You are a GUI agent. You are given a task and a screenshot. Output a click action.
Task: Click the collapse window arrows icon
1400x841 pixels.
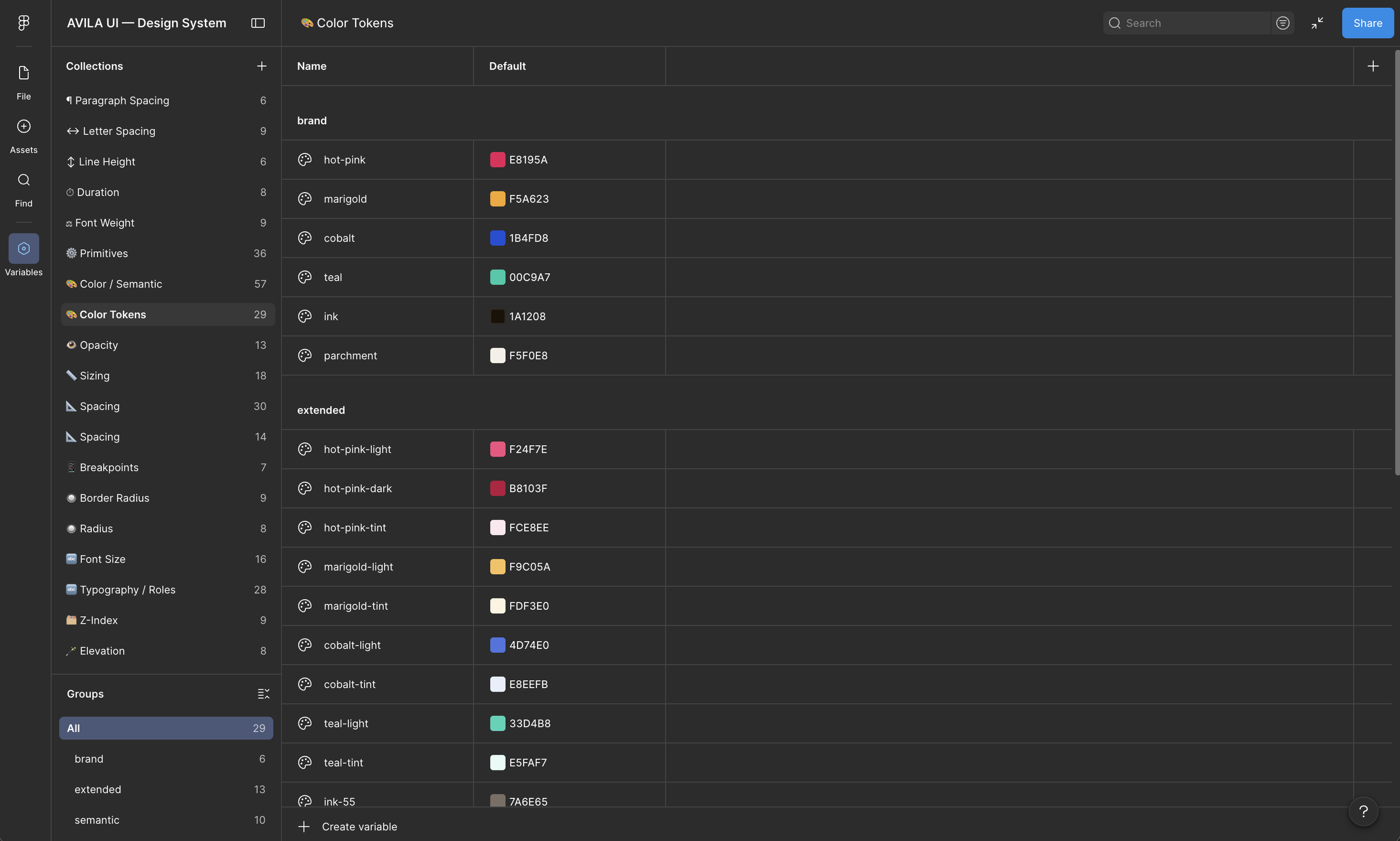point(1317,23)
